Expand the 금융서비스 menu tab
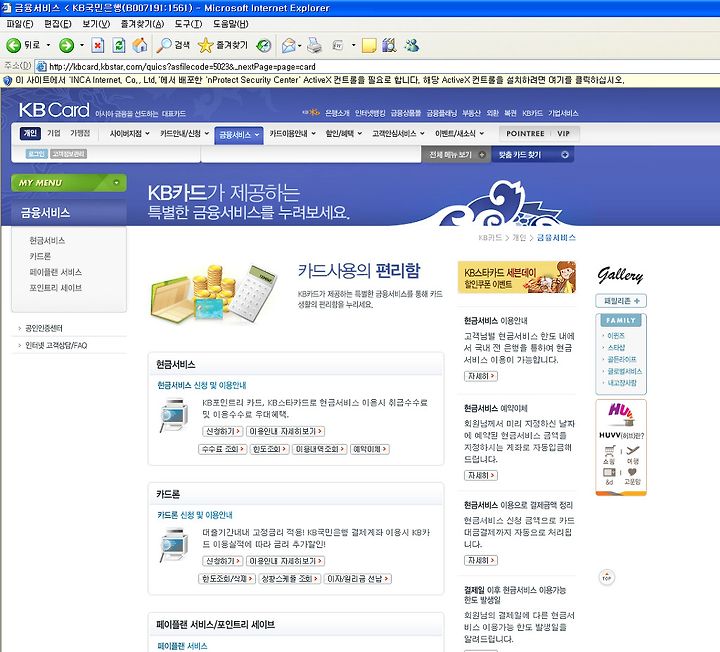720x652 pixels. [239, 135]
